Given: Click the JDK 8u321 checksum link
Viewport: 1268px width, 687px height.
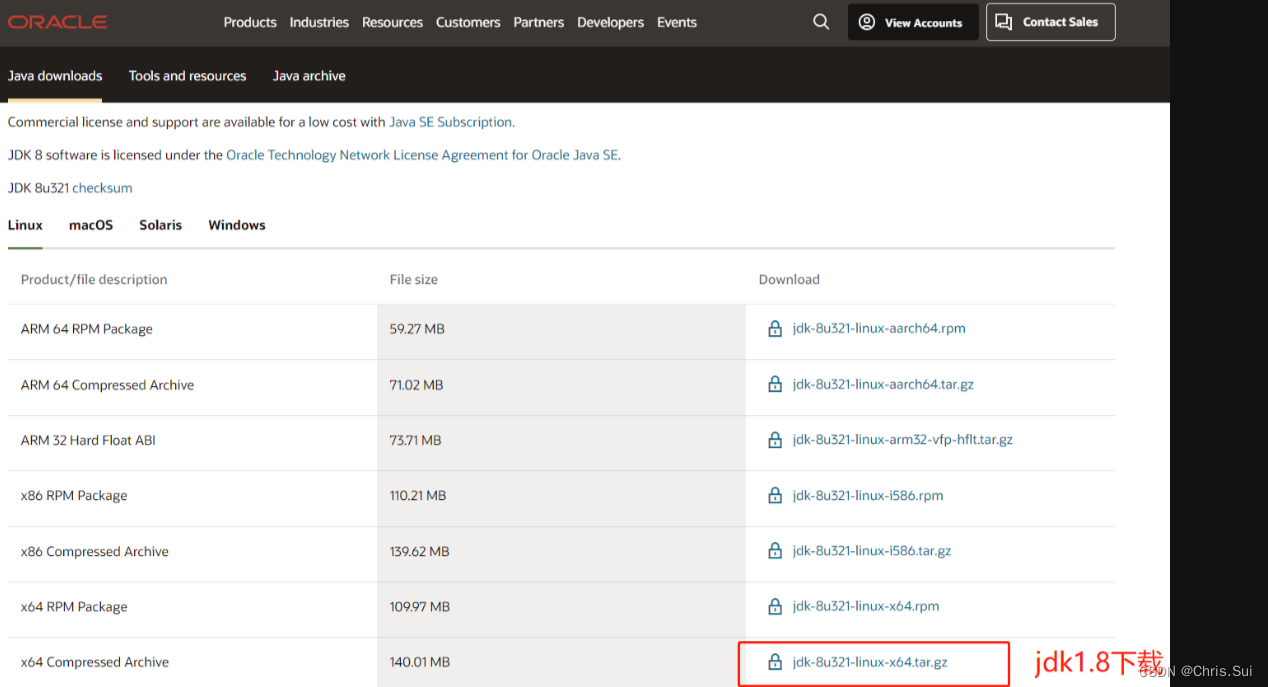Looking at the screenshot, I should (102, 187).
